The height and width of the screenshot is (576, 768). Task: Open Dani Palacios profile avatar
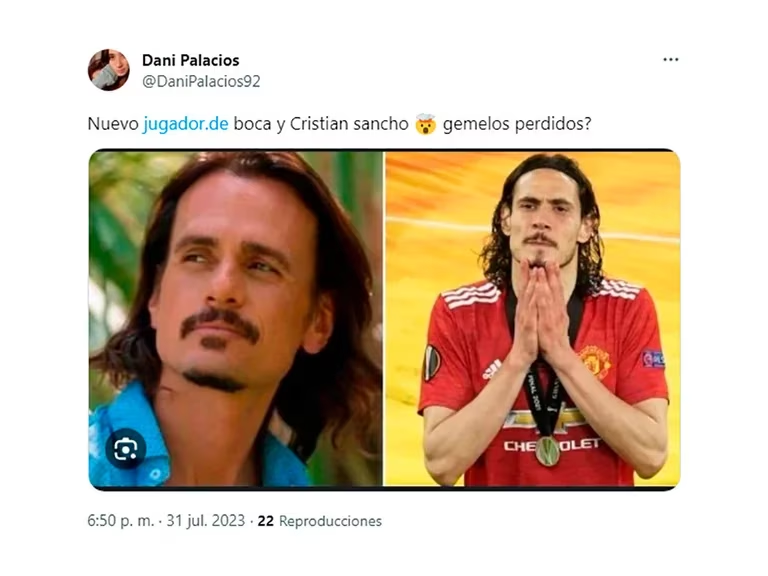109,70
